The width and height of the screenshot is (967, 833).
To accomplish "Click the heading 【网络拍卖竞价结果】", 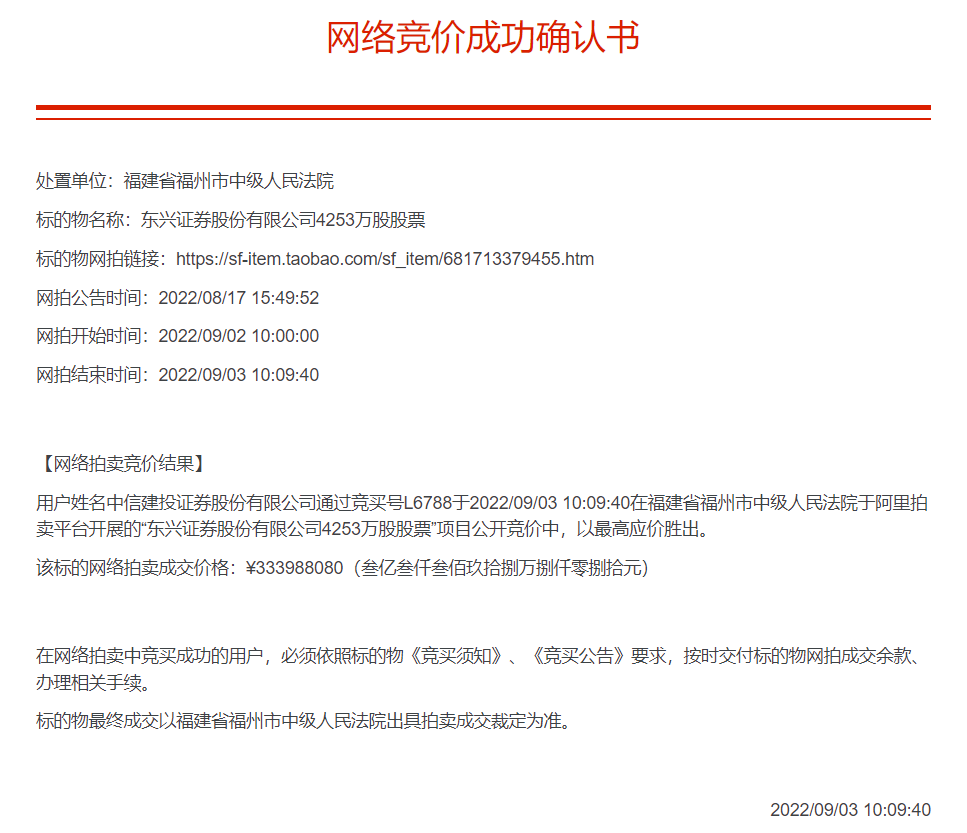I will tap(122, 464).
